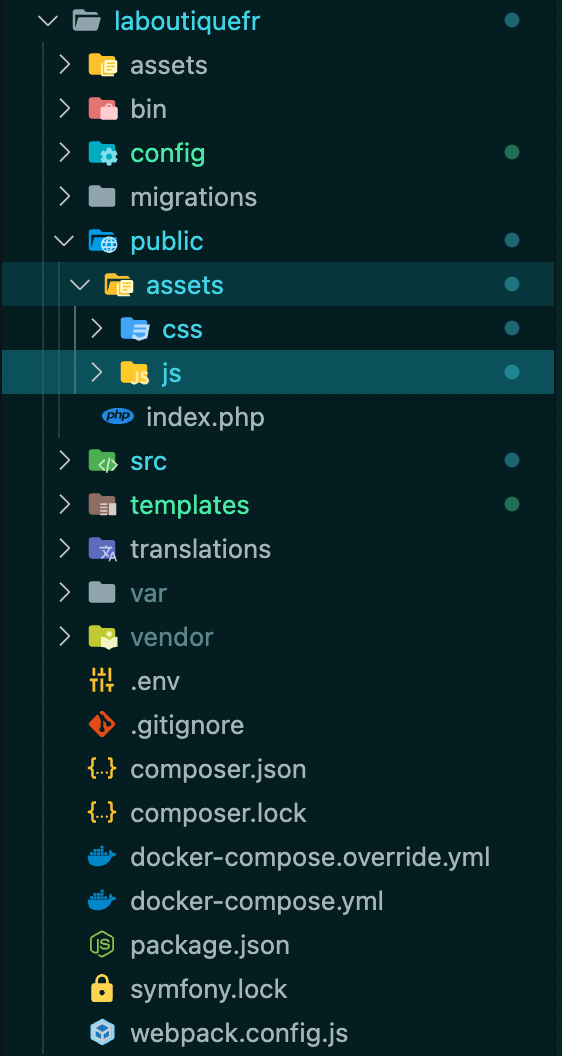Open docker-compose.override.yml
Image resolution: width=562 pixels, height=1056 pixels.
(310, 857)
